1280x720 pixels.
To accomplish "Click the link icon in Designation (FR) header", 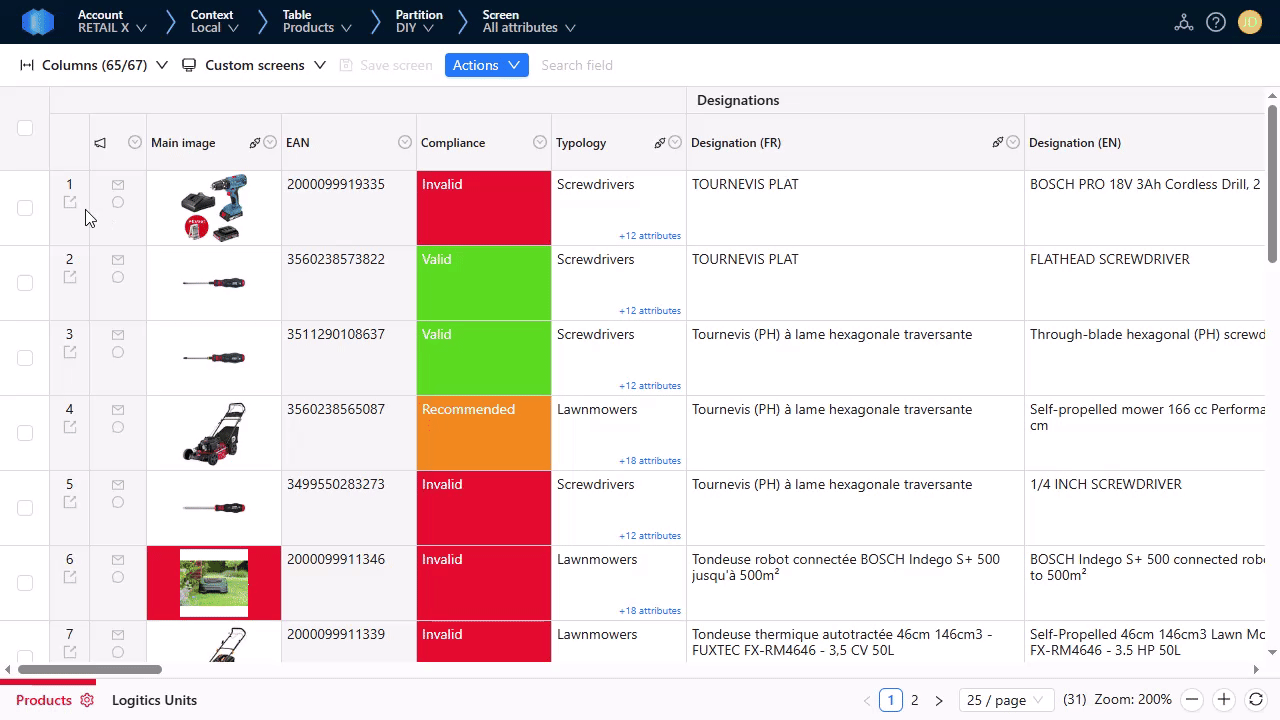I will pyautogui.click(x=997, y=143).
